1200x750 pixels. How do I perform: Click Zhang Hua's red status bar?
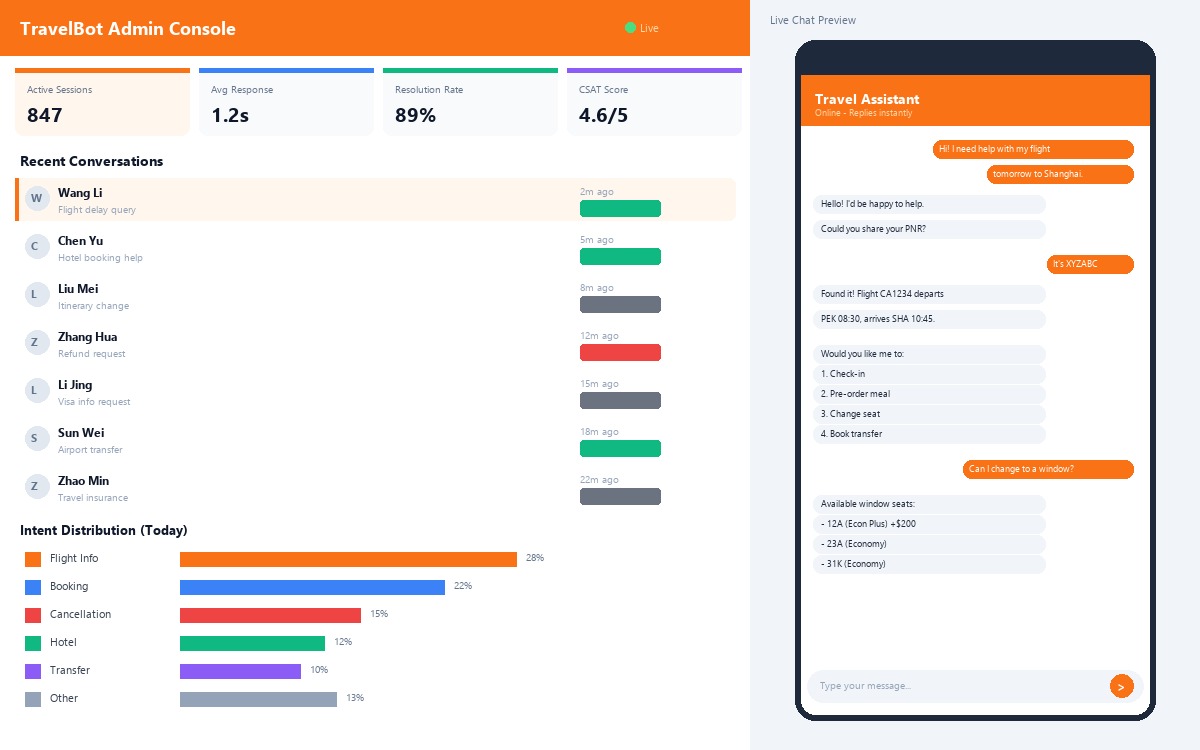[x=620, y=352]
